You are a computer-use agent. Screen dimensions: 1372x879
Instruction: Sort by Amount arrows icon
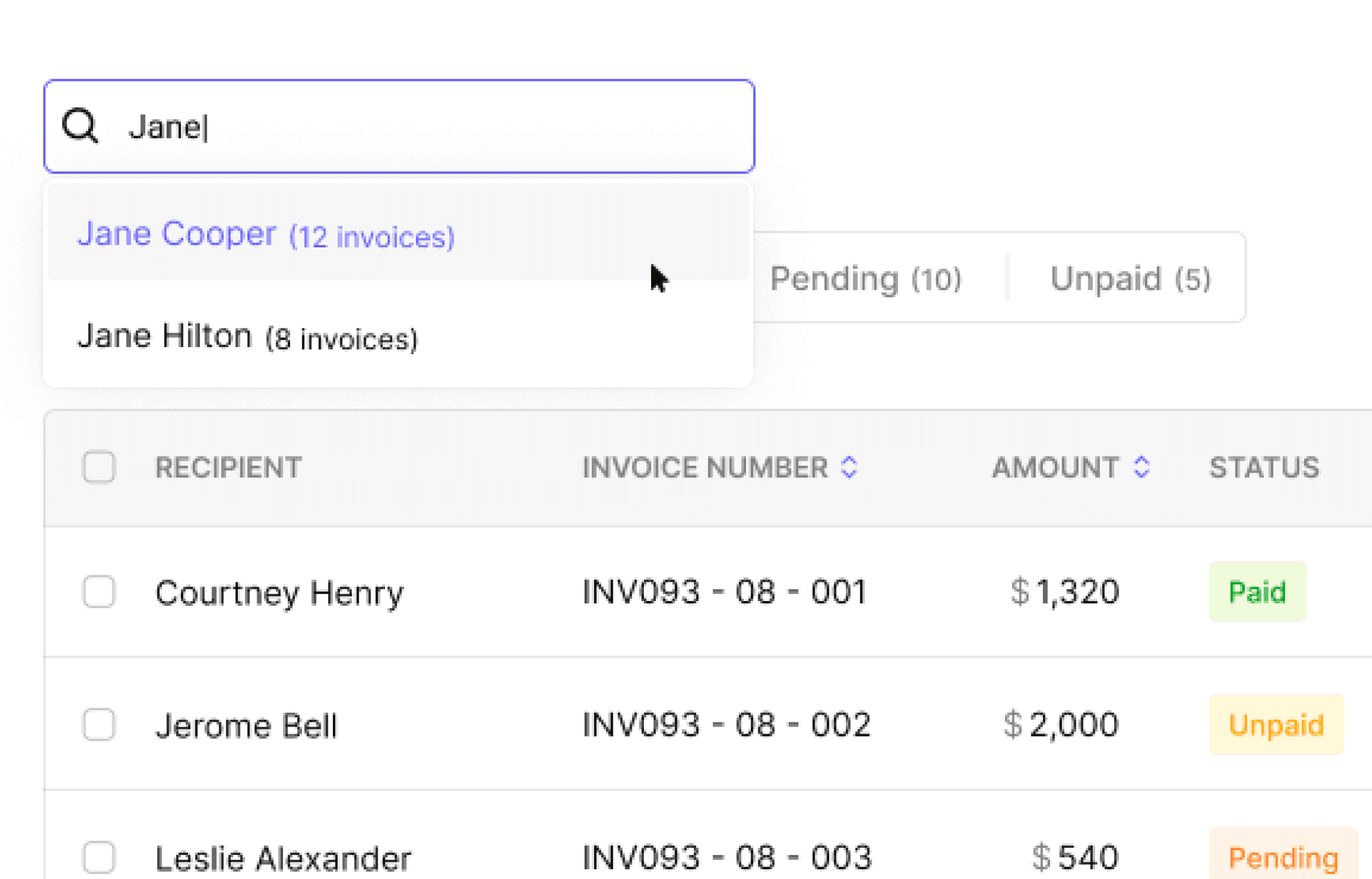tap(1141, 467)
